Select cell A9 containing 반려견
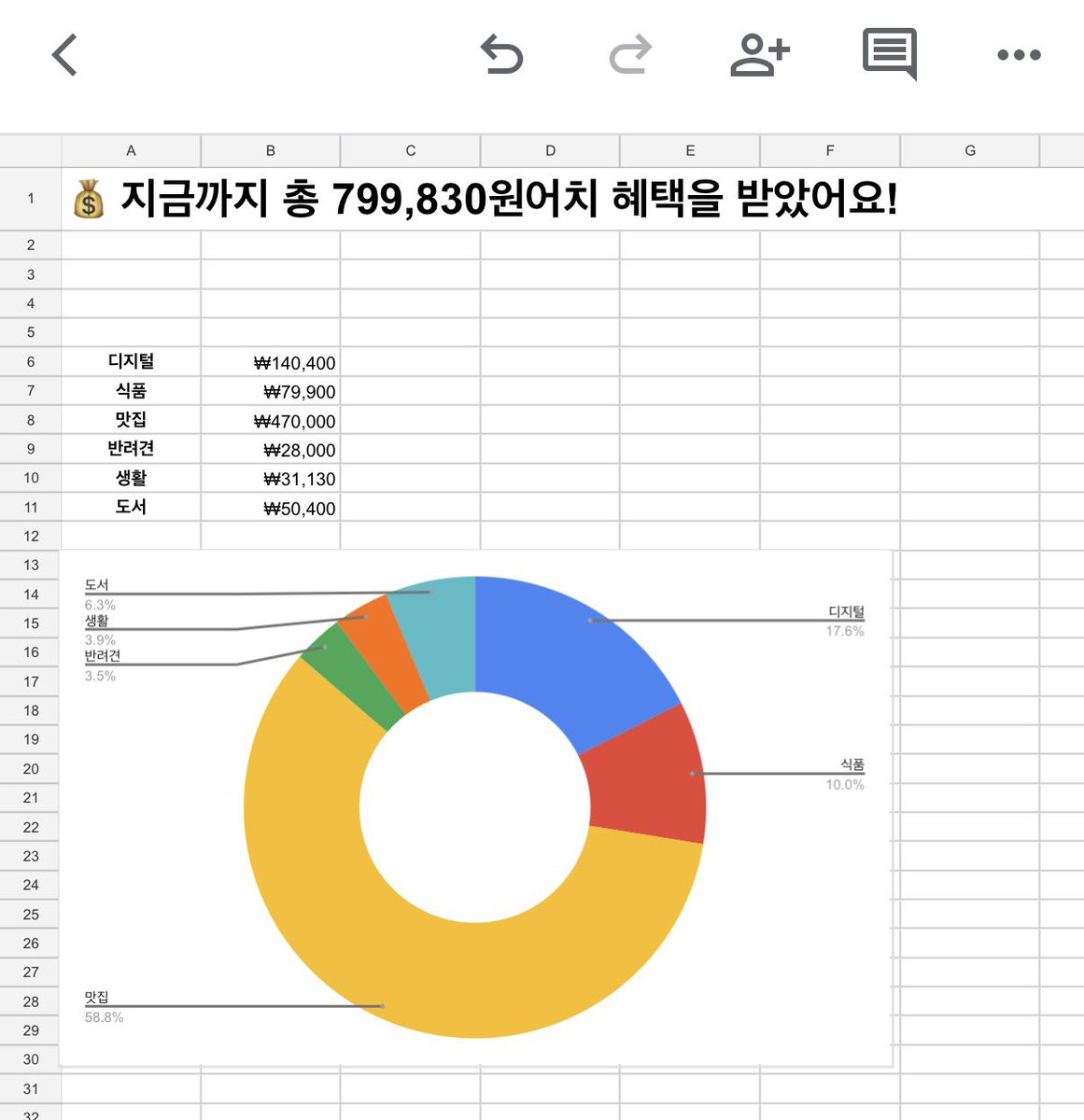 [131, 449]
